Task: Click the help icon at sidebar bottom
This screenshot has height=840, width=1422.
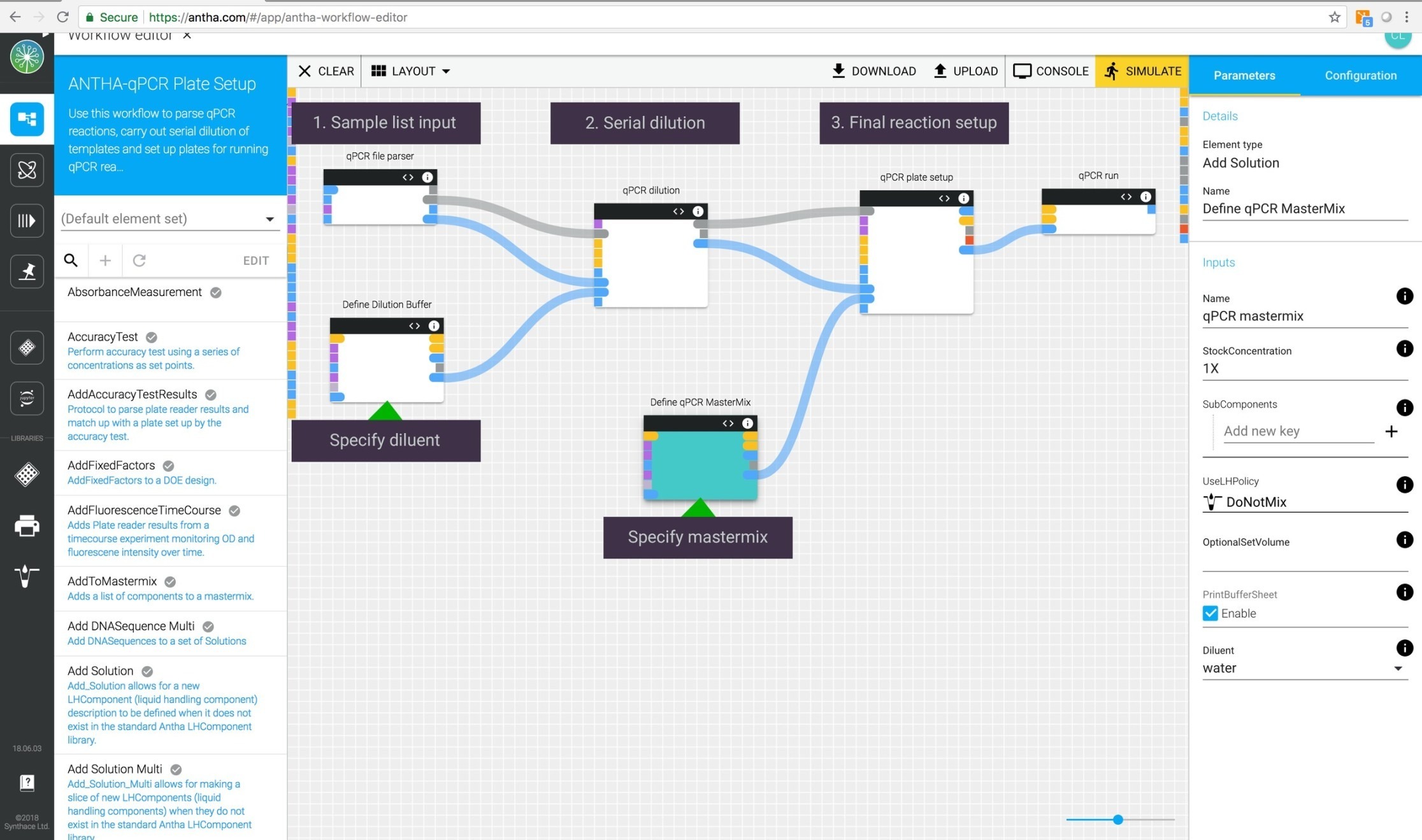Action: pyautogui.click(x=27, y=783)
